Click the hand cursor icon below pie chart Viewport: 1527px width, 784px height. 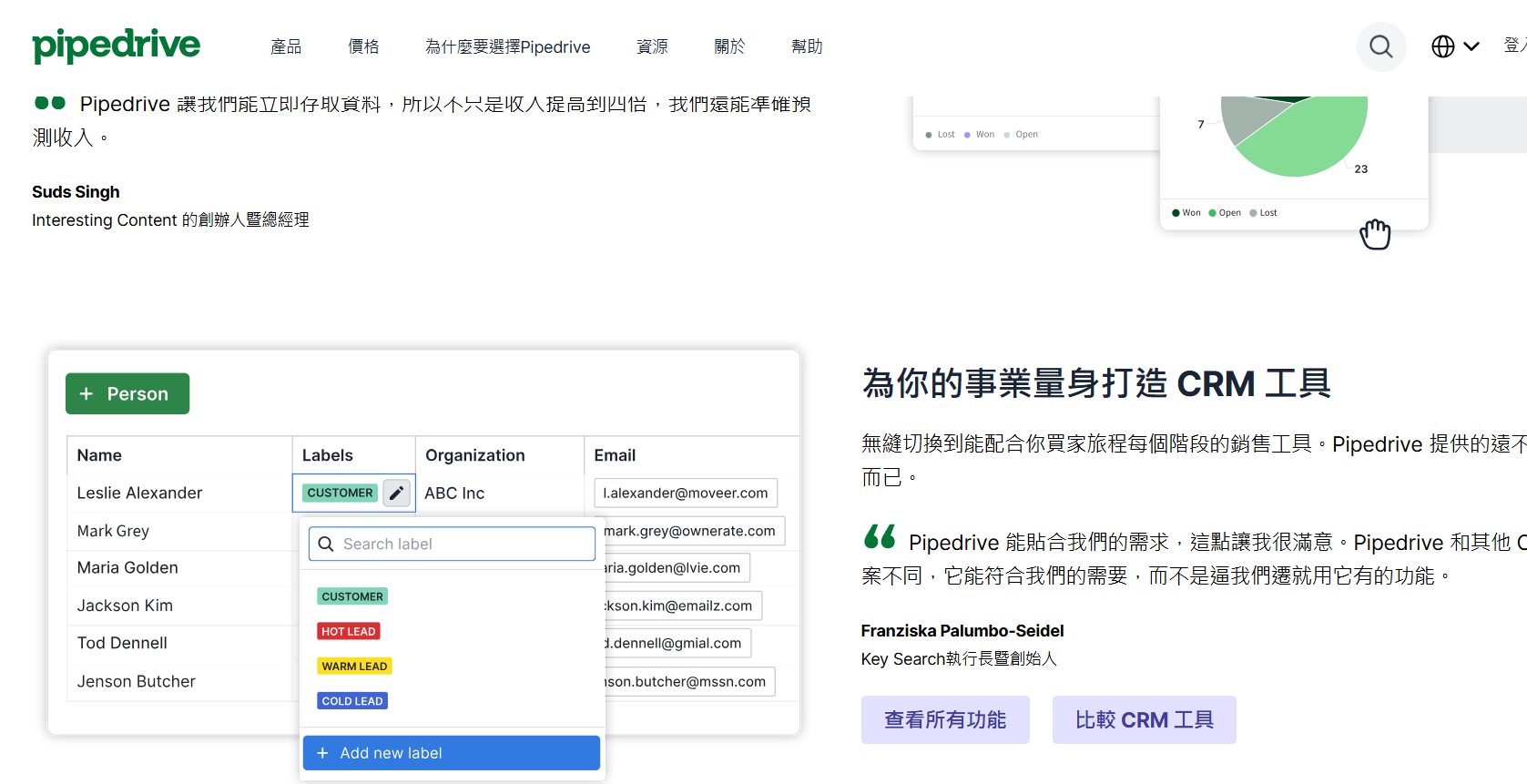coord(1374,234)
